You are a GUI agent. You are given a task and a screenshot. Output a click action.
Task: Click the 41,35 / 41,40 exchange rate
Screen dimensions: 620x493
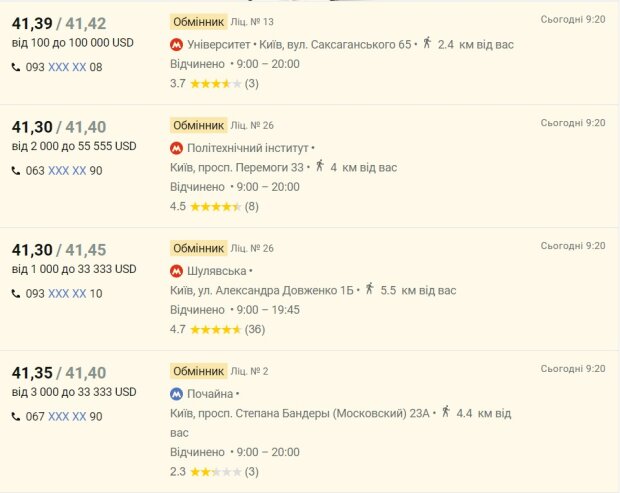click(x=59, y=374)
